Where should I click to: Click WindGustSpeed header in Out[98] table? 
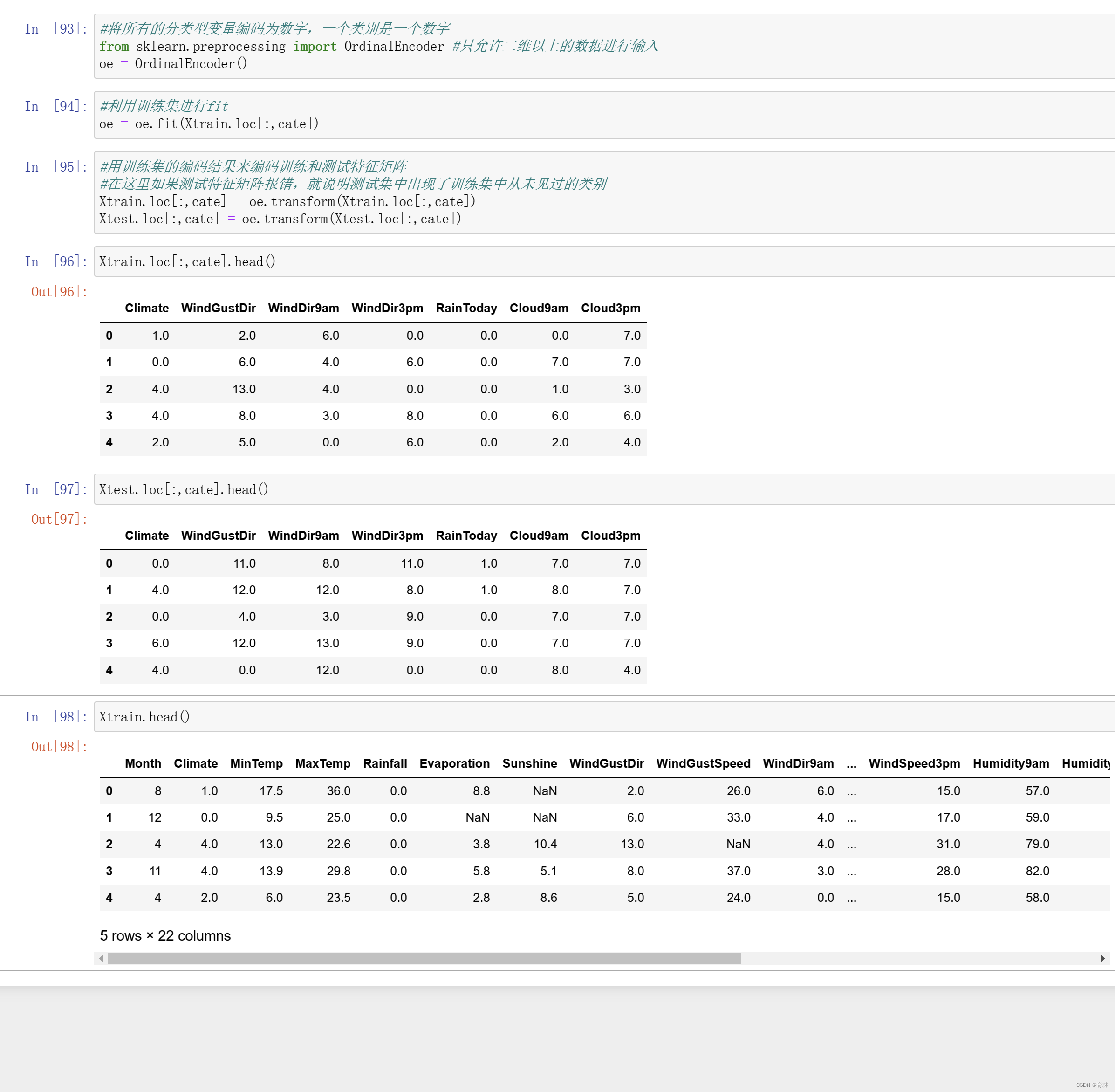[x=703, y=763]
